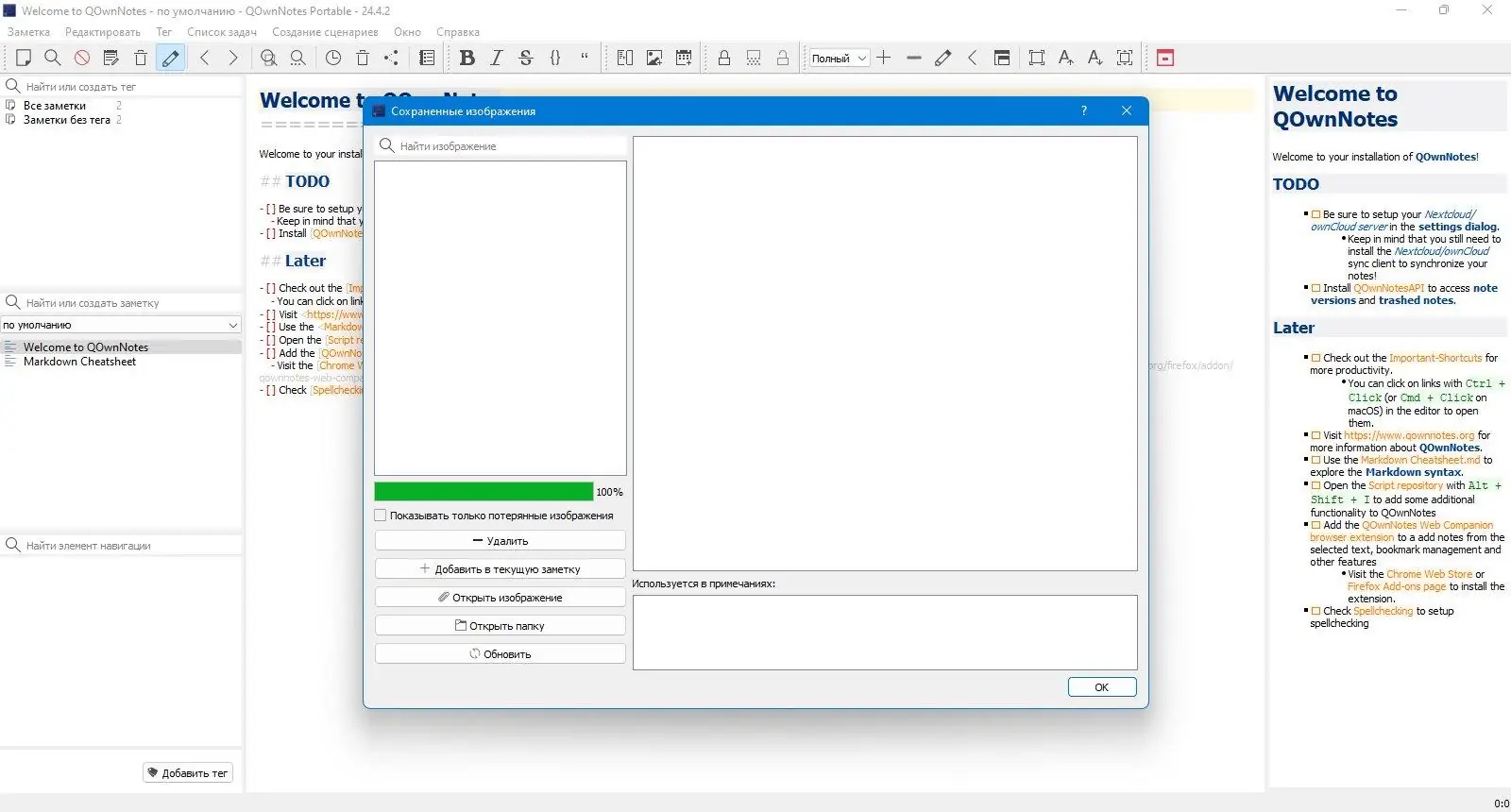Image resolution: width=1511 pixels, height=812 pixels.
Task: Insert a code block with braces icon
Action: (555, 58)
